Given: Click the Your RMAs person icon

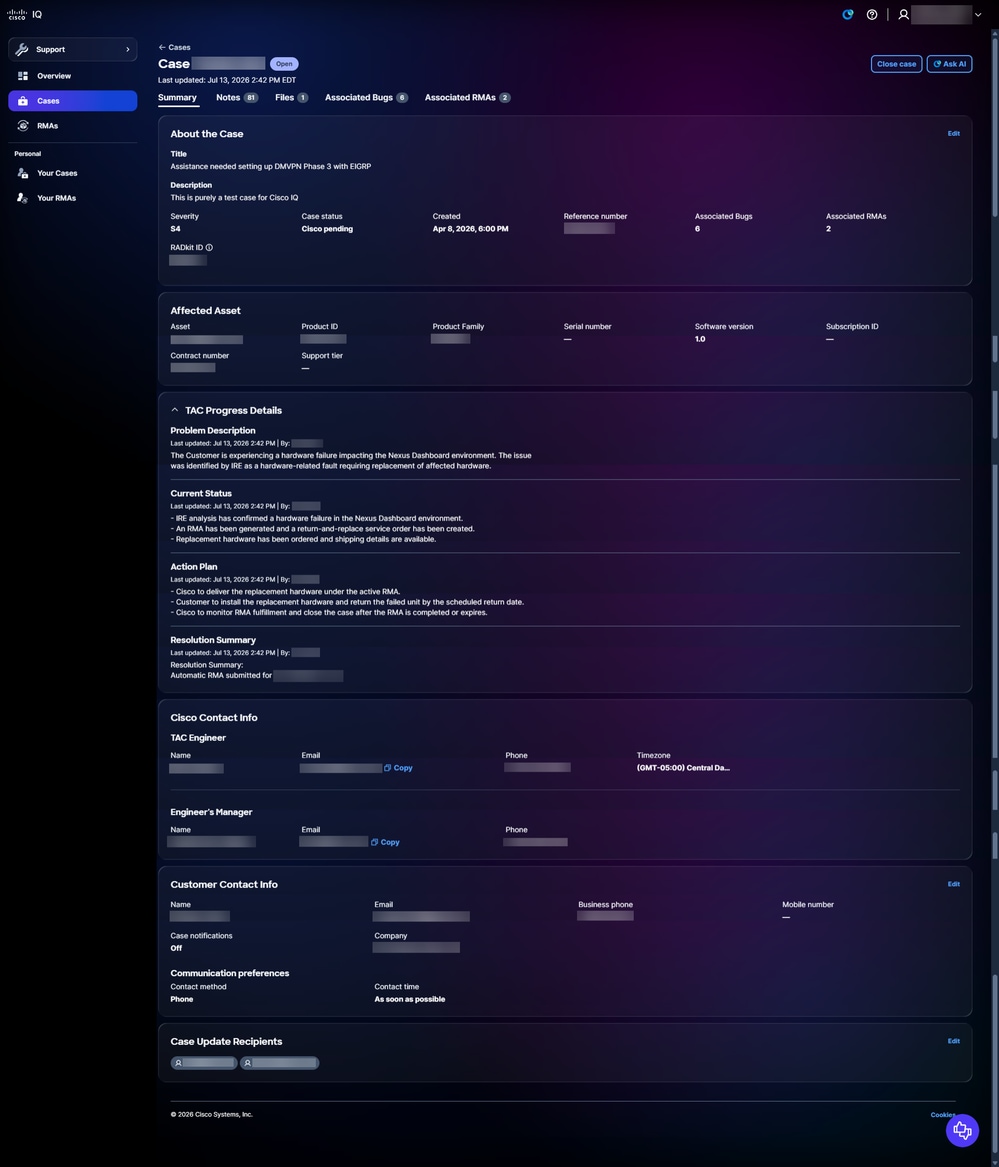Looking at the screenshot, I should click(x=23, y=198).
